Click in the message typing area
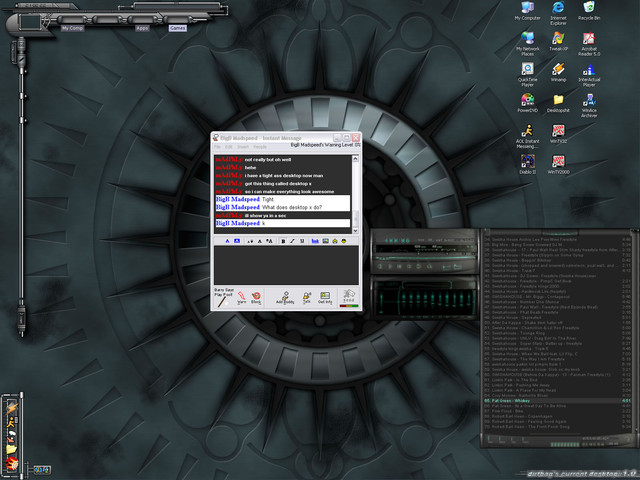The width and height of the screenshot is (640, 480). tap(284, 265)
